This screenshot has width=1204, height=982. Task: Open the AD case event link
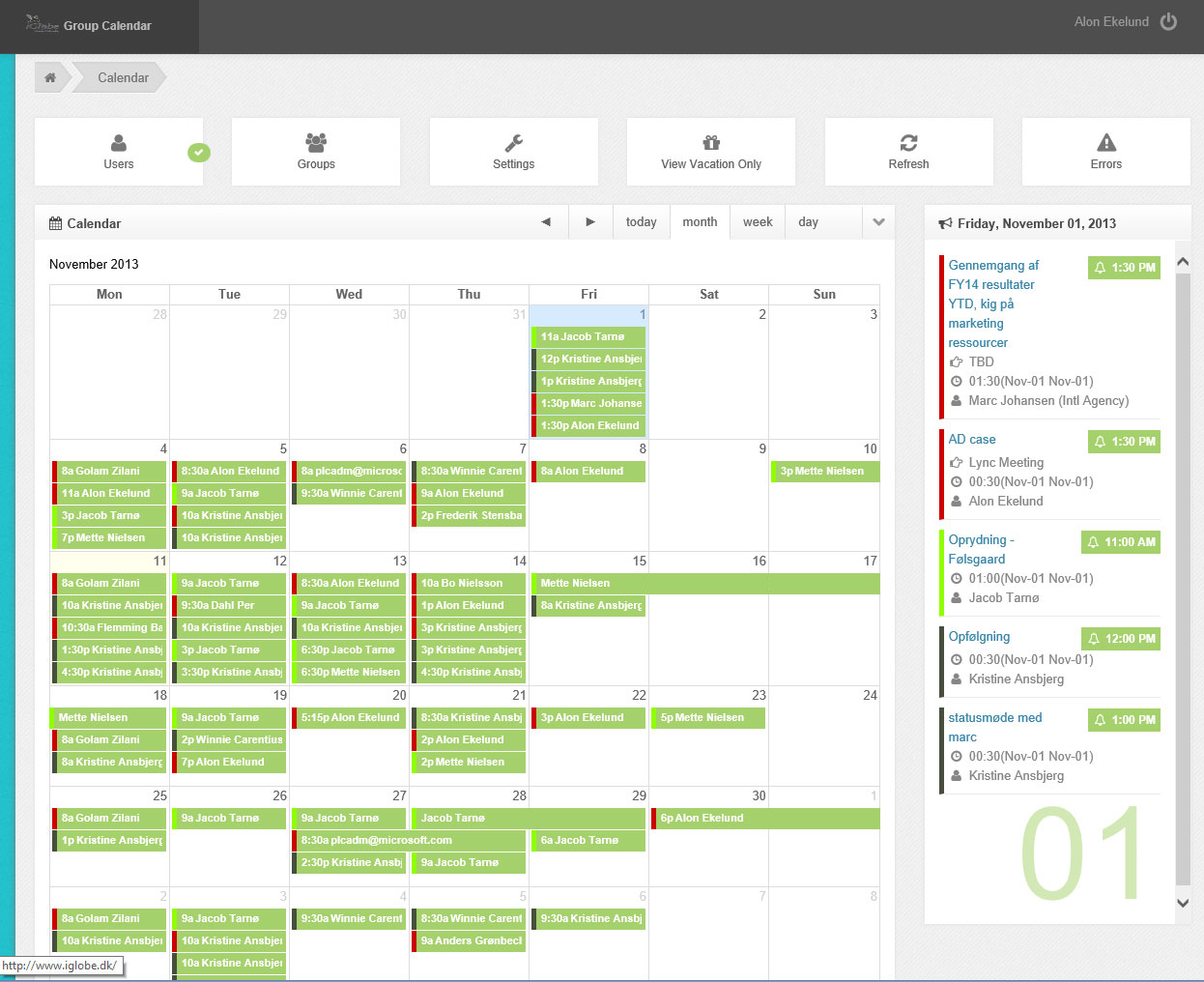point(971,439)
